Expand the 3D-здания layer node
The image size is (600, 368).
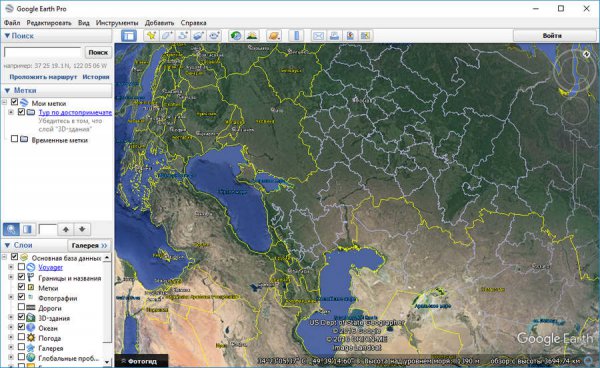pyautogui.click(x=11, y=317)
